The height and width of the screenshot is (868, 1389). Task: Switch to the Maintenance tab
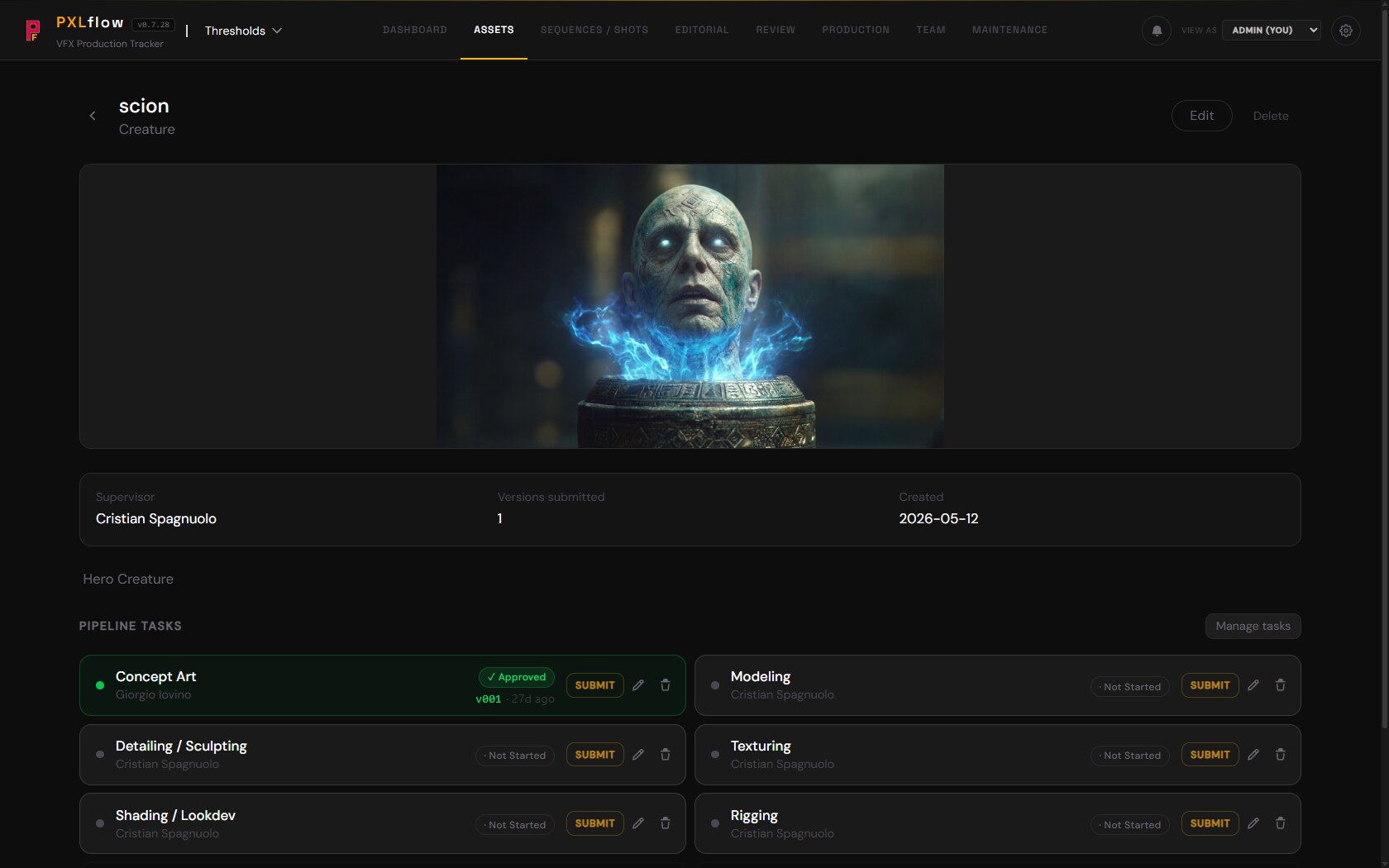tap(1010, 30)
